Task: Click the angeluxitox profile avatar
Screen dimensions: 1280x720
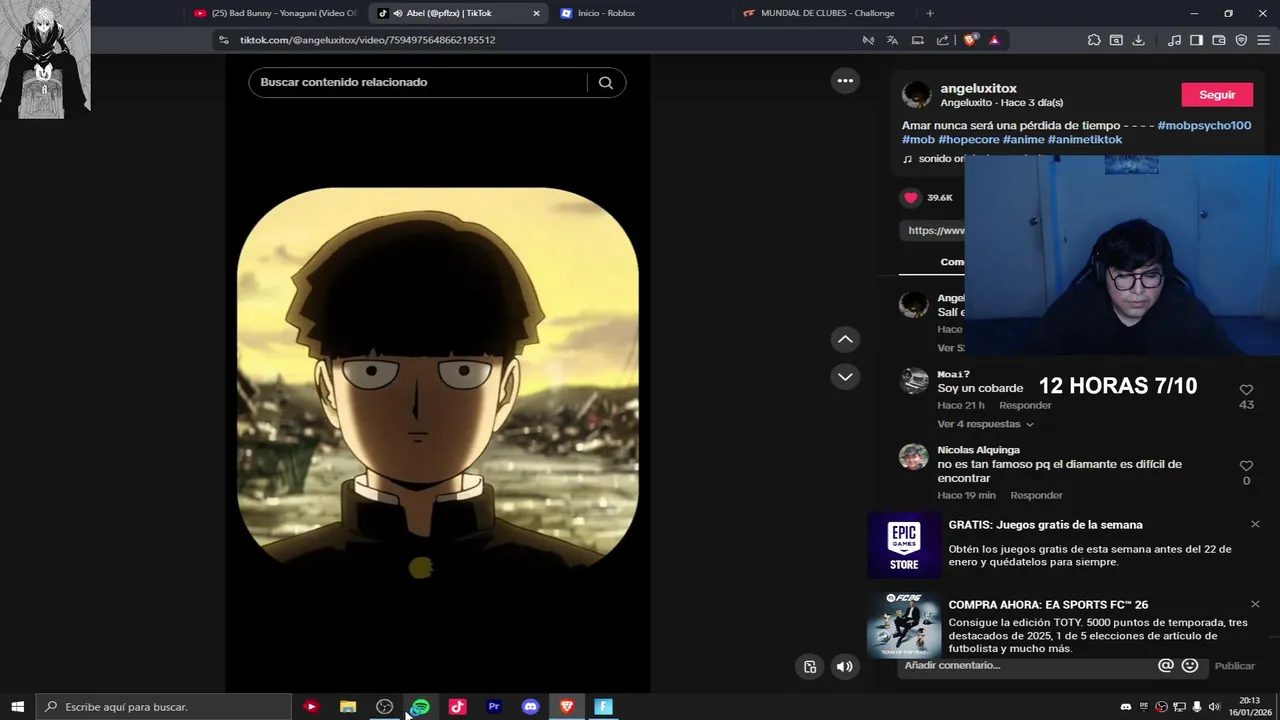Action: pyautogui.click(x=916, y=95)
